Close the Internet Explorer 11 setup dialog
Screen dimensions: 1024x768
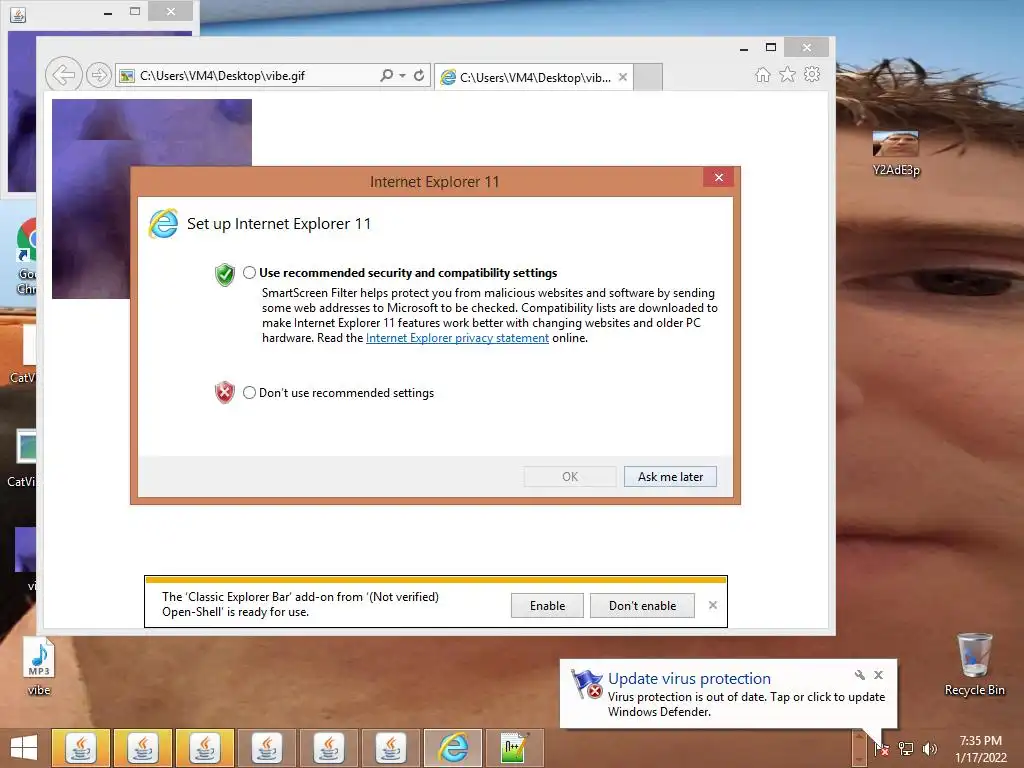coord(718,178)
